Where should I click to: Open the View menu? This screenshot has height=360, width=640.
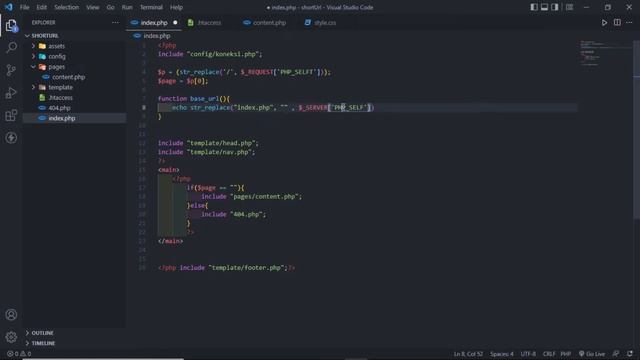coord(93,7)
